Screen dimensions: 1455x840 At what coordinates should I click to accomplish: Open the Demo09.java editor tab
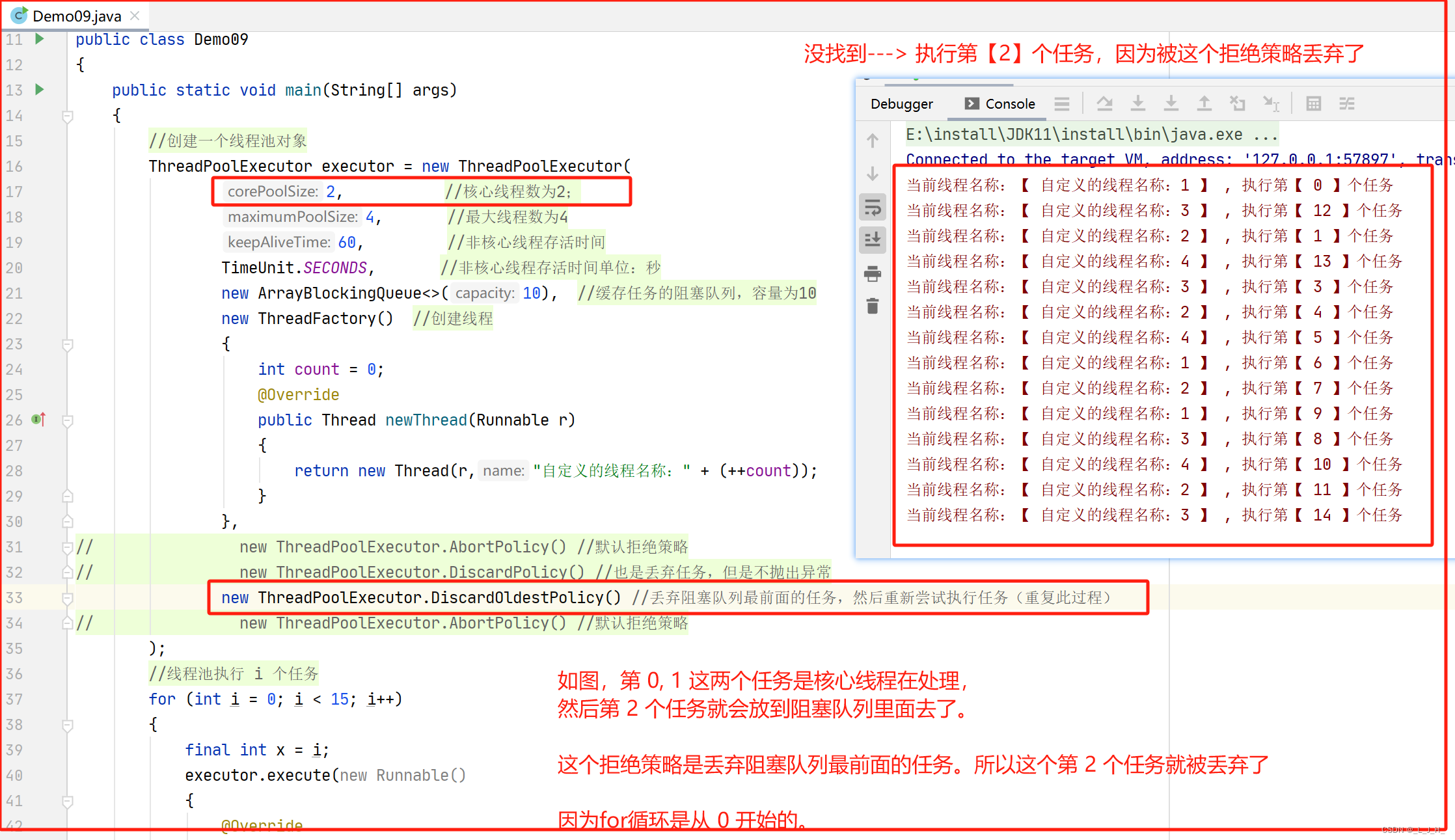77,16
